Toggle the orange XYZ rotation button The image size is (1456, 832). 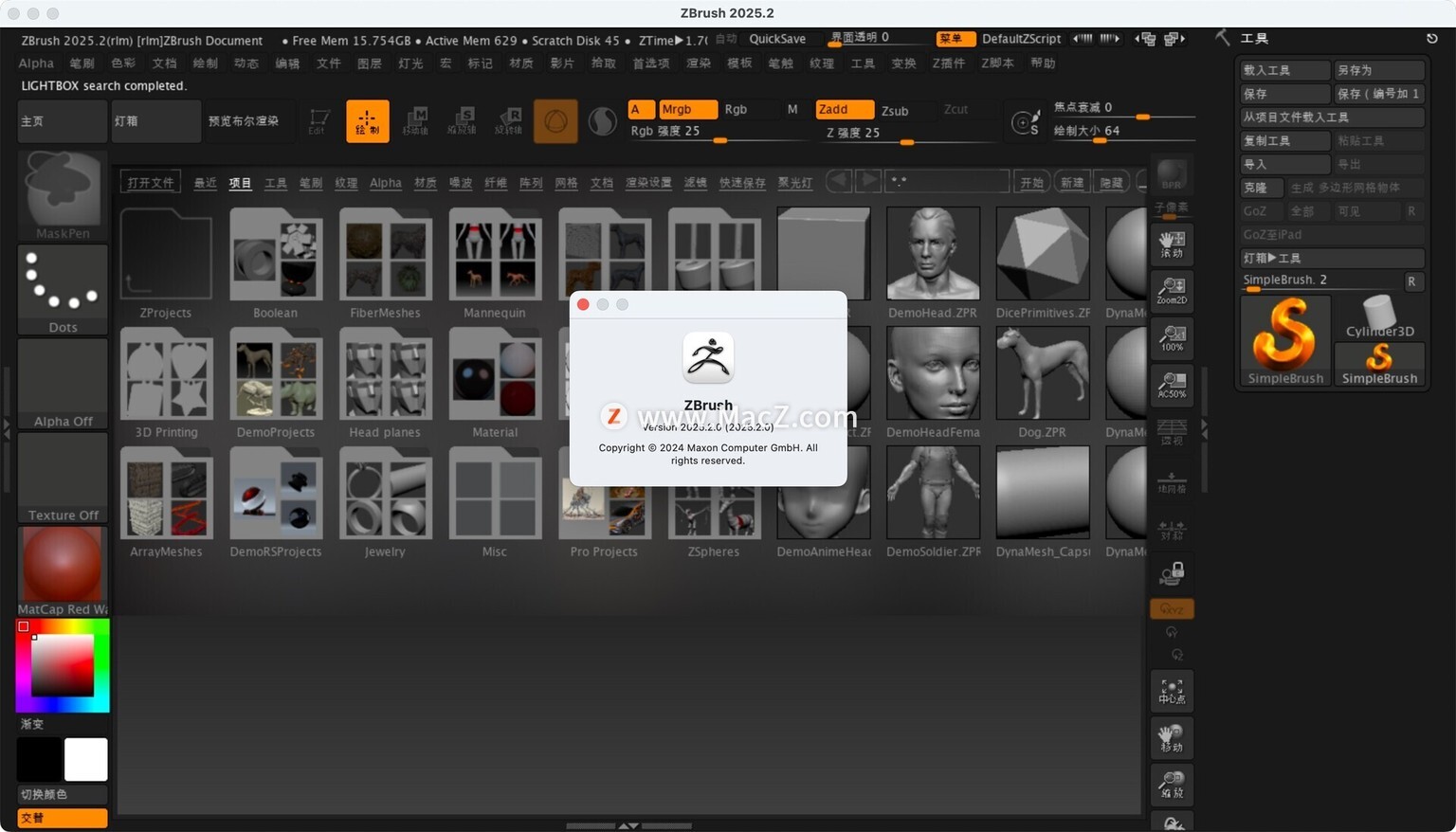pyautogui.click(x=1172, y=608)
